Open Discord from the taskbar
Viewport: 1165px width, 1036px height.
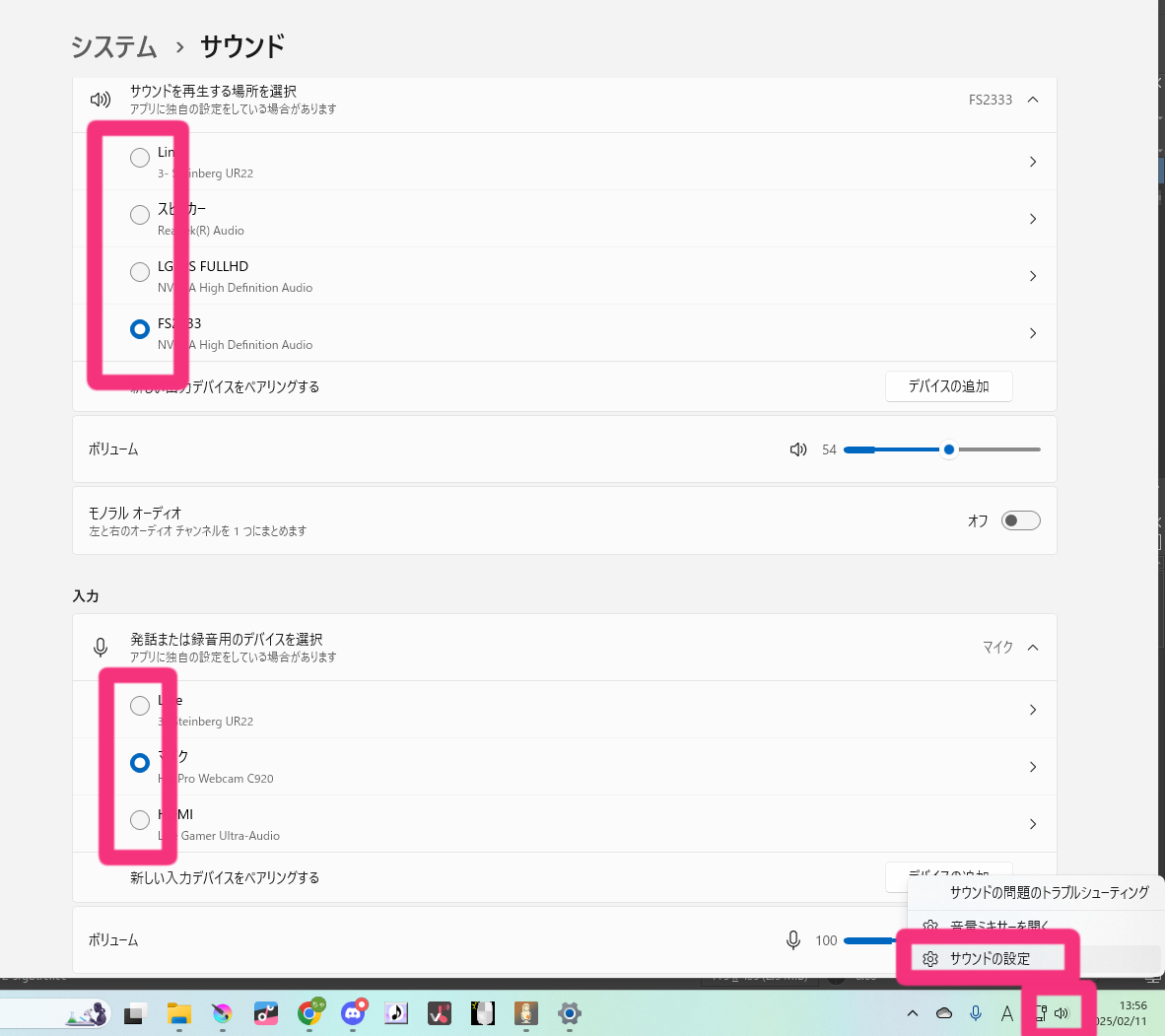click(353, 1013)
